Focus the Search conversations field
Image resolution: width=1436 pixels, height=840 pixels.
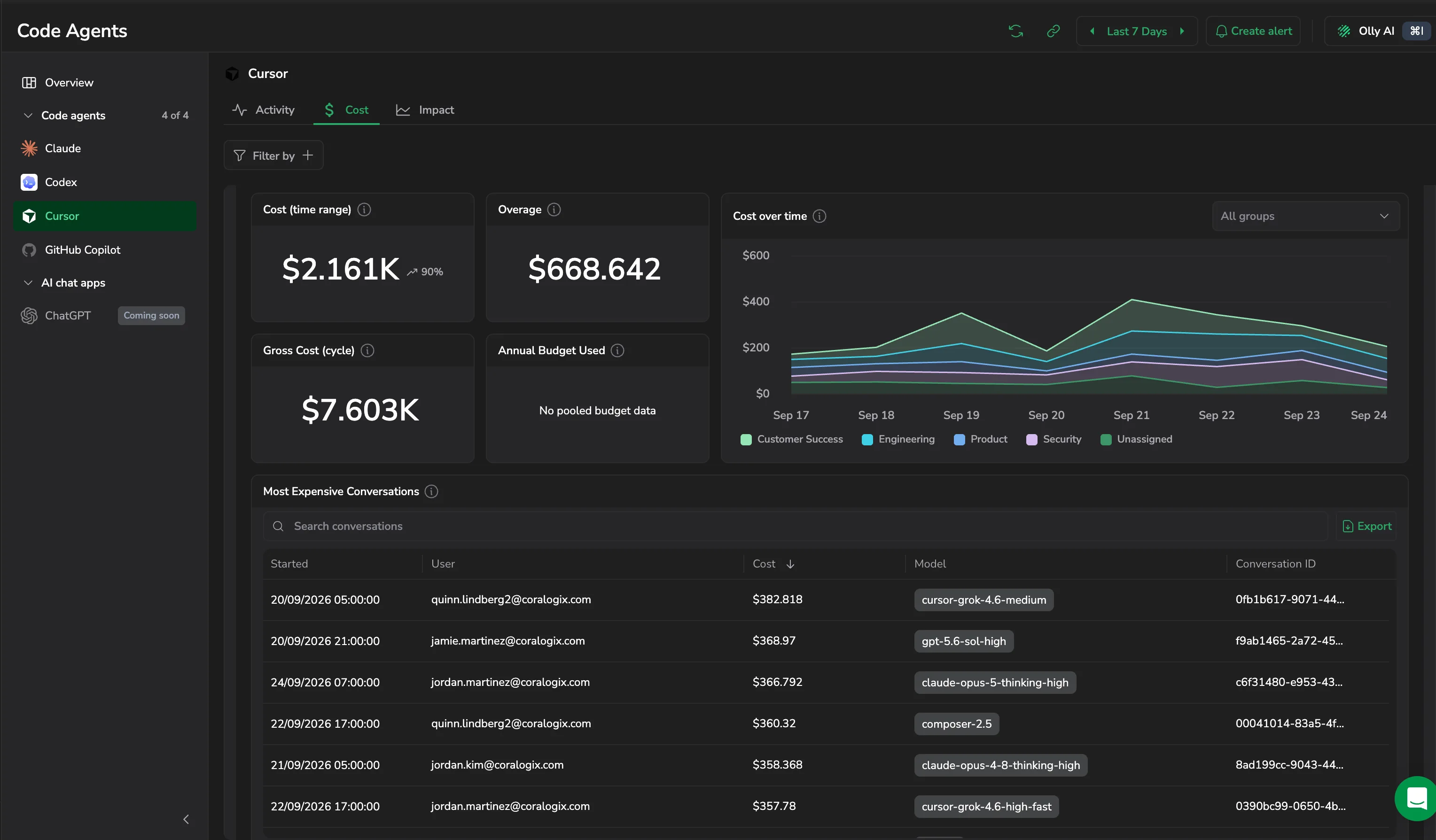pos(796,526)
